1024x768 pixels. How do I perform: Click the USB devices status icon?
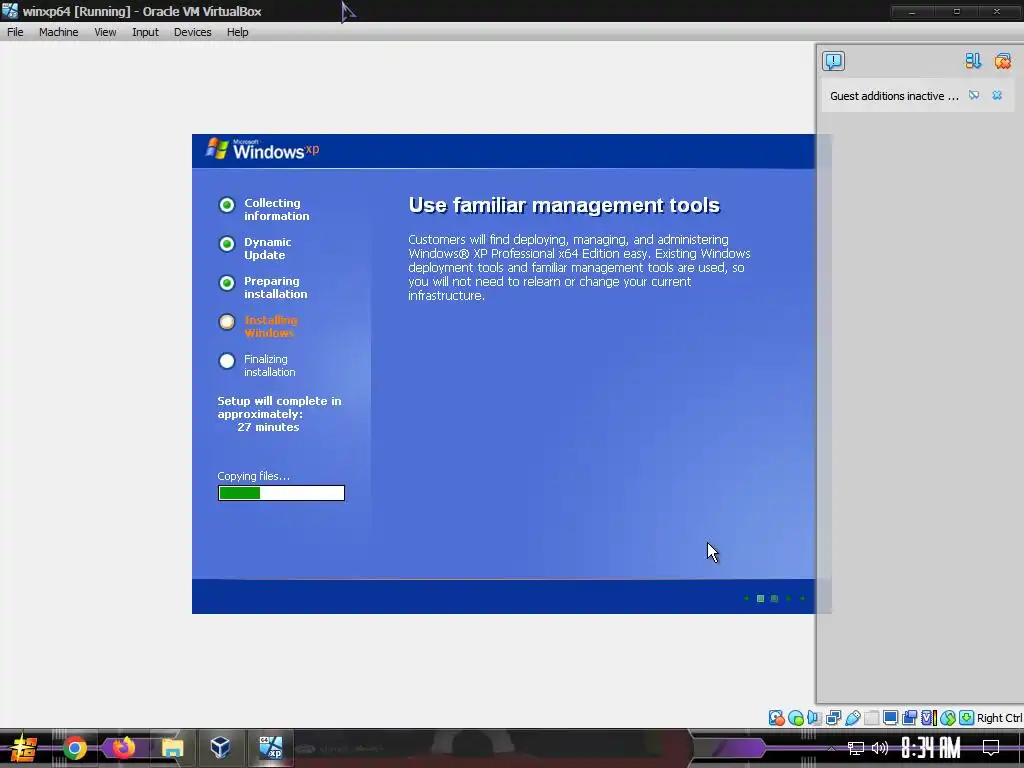tap(852, 718)
